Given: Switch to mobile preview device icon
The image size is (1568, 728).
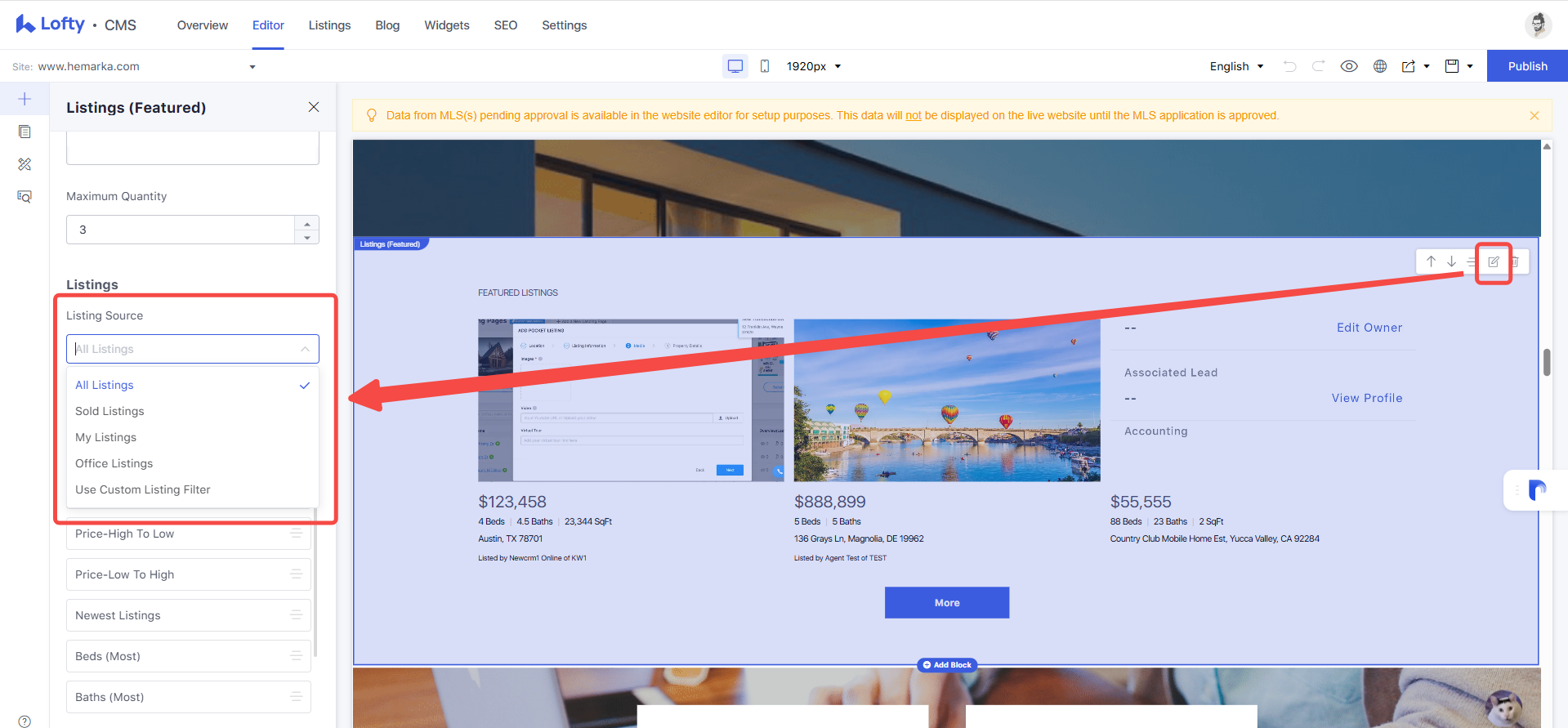Looking at the screenshot, I should (765, 66).
